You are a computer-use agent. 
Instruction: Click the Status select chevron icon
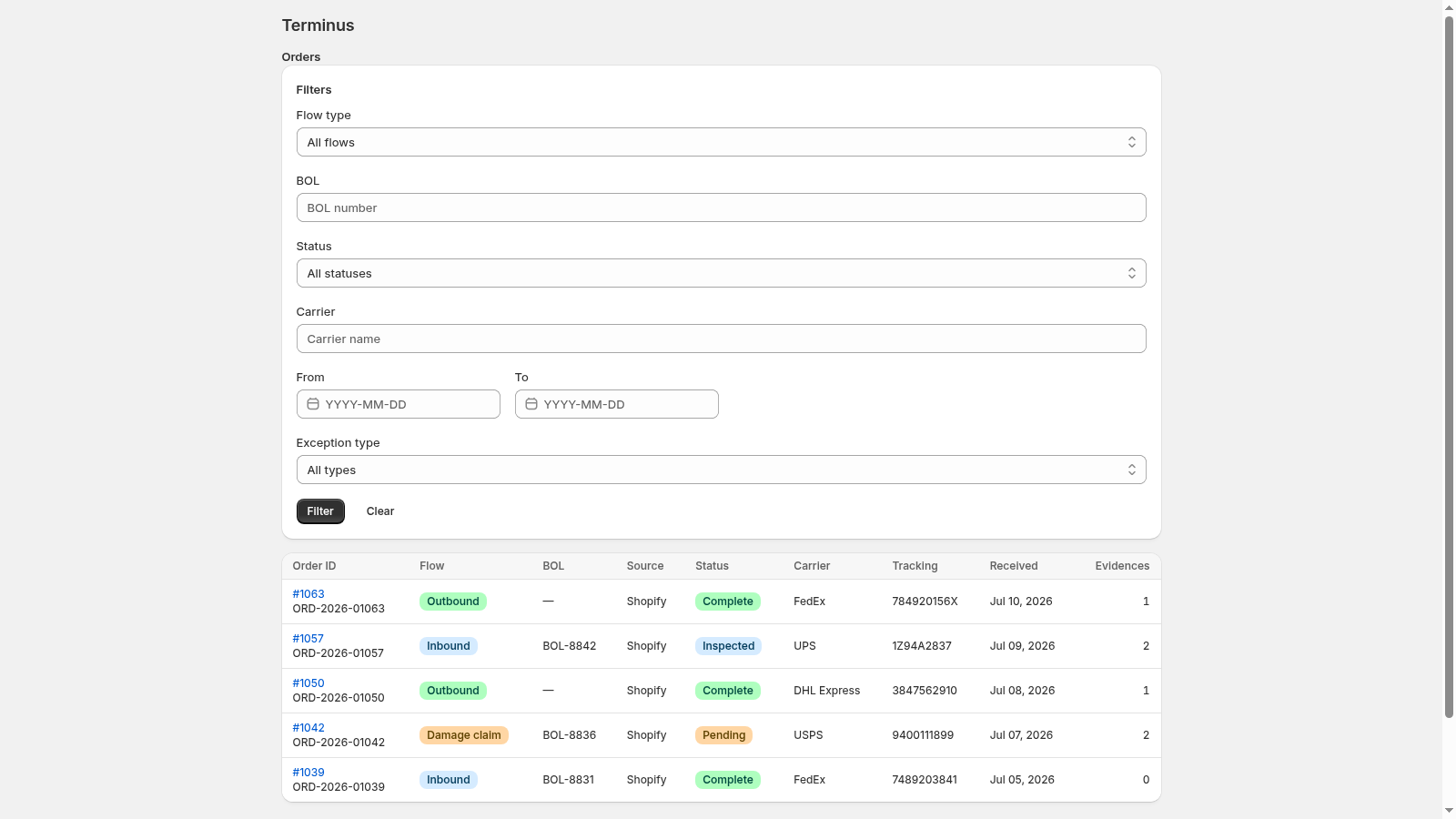tap(1132, 273)
